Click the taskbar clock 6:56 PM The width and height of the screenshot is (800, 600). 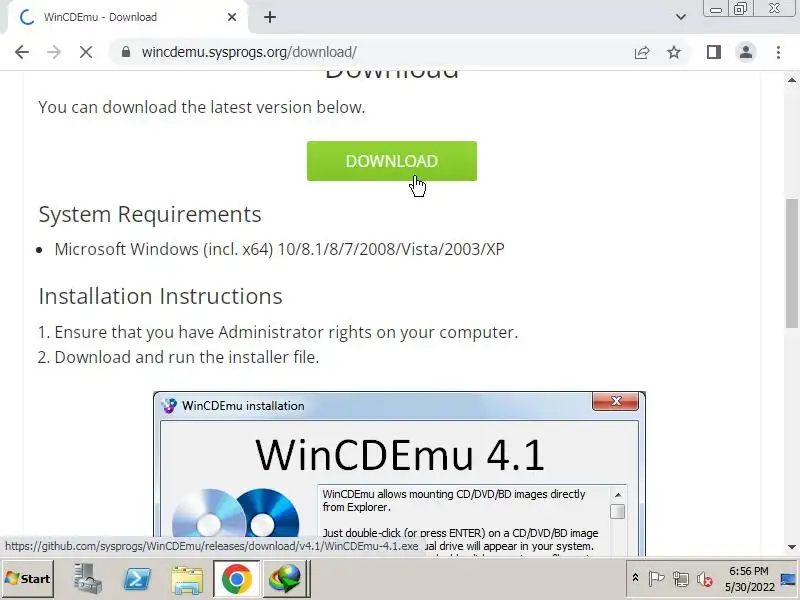tap(748, 571)
